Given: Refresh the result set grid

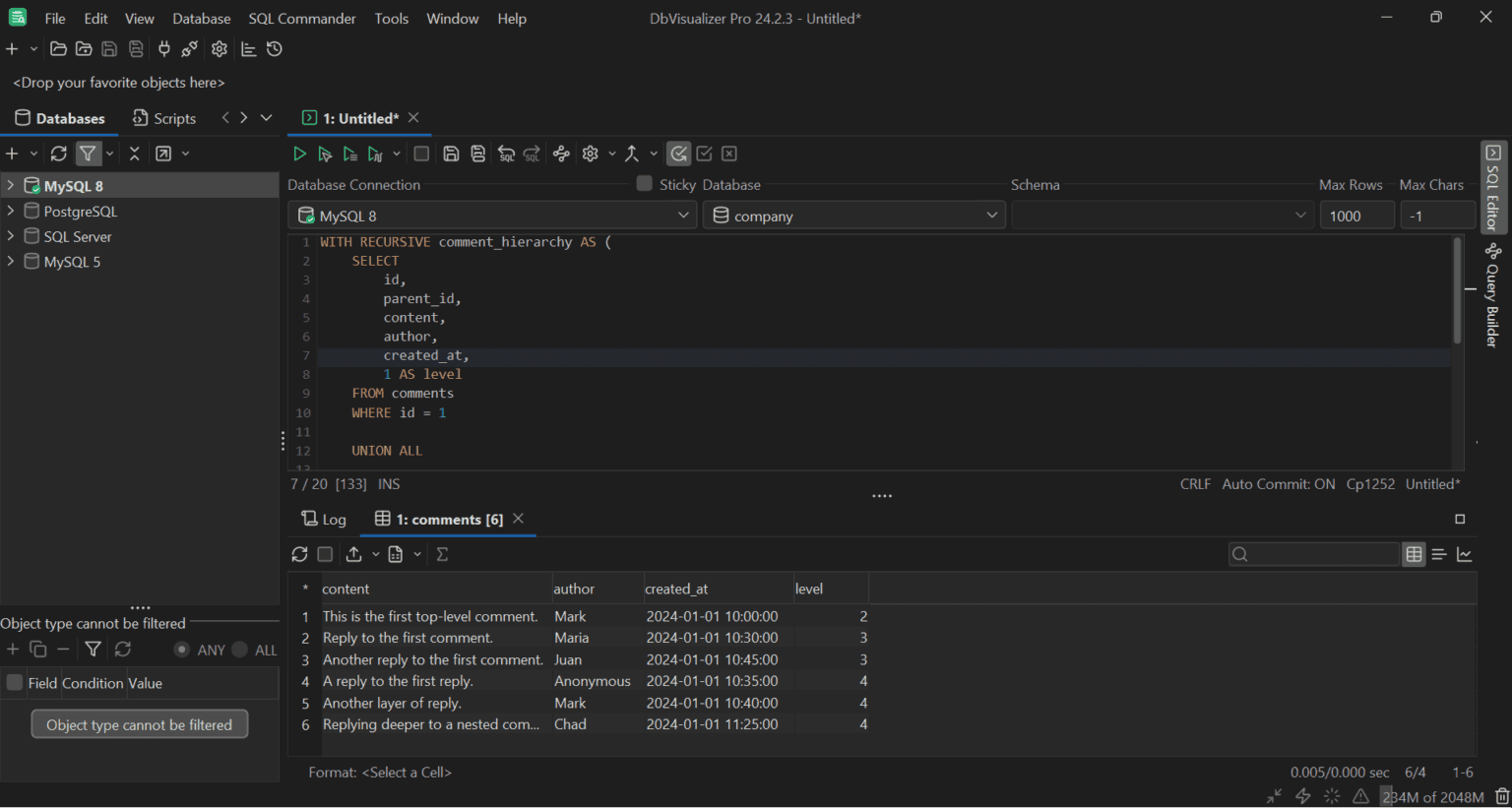Looking at the screenshot, I should pos(300,554).
